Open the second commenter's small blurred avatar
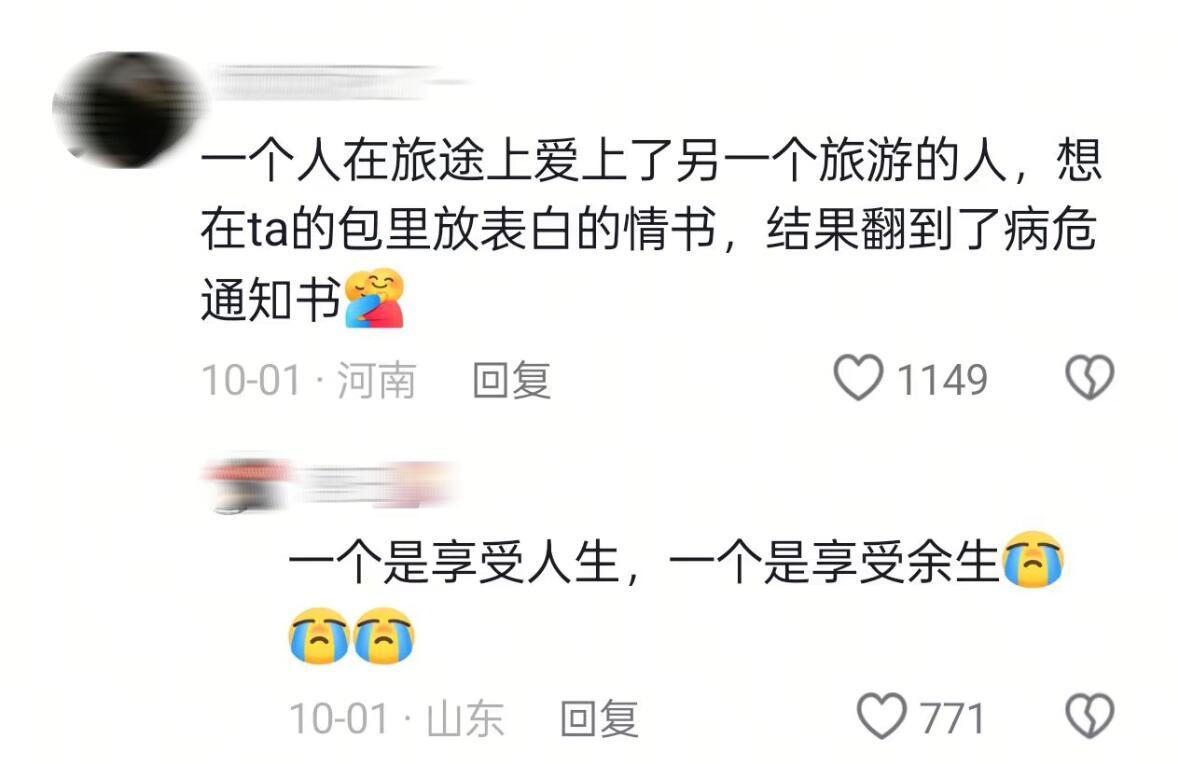 point(246,485)
